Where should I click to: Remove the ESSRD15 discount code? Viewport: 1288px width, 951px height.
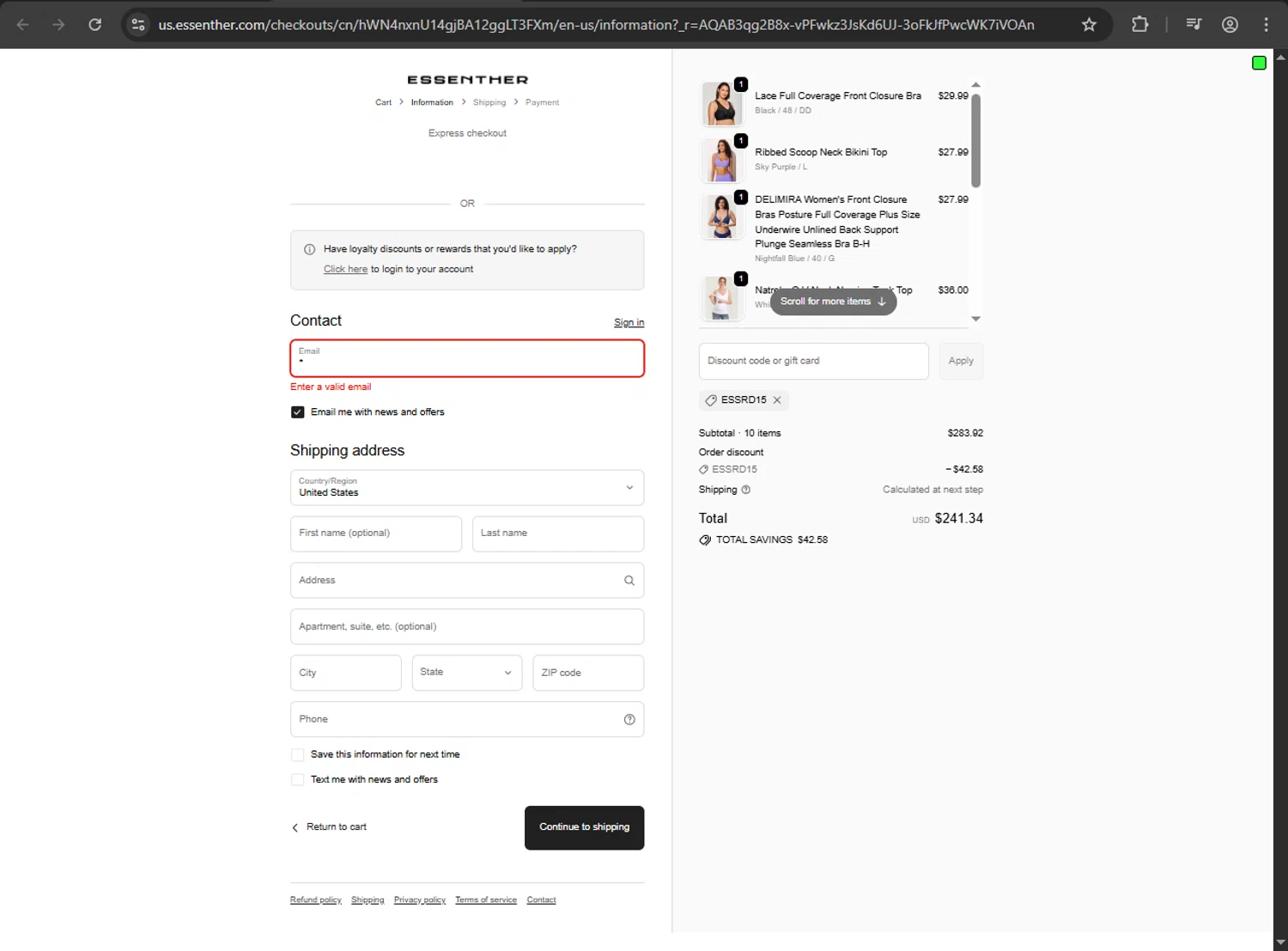[777, 400]
